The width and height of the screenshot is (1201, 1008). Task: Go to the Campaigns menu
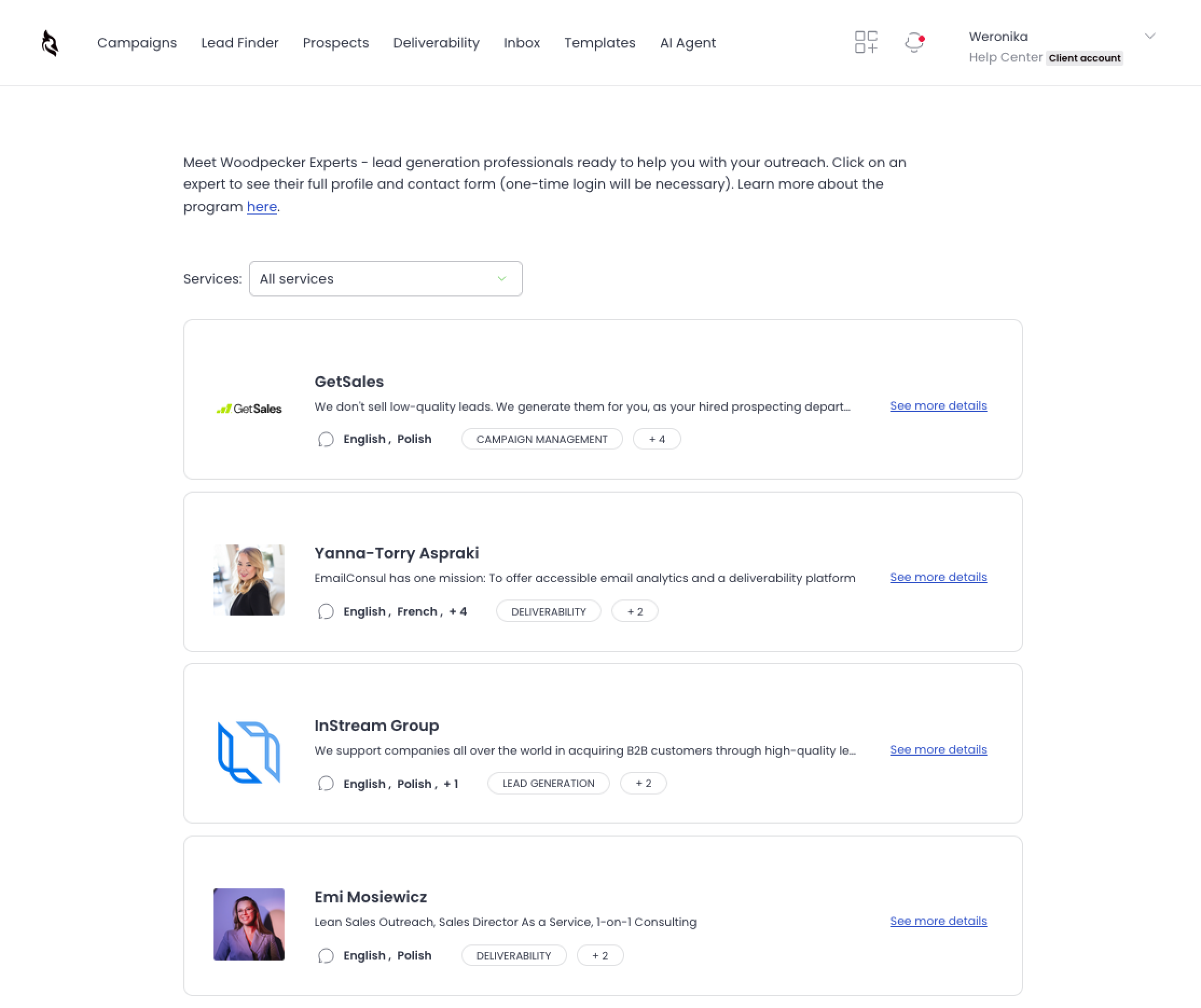(x=137, y=42)
